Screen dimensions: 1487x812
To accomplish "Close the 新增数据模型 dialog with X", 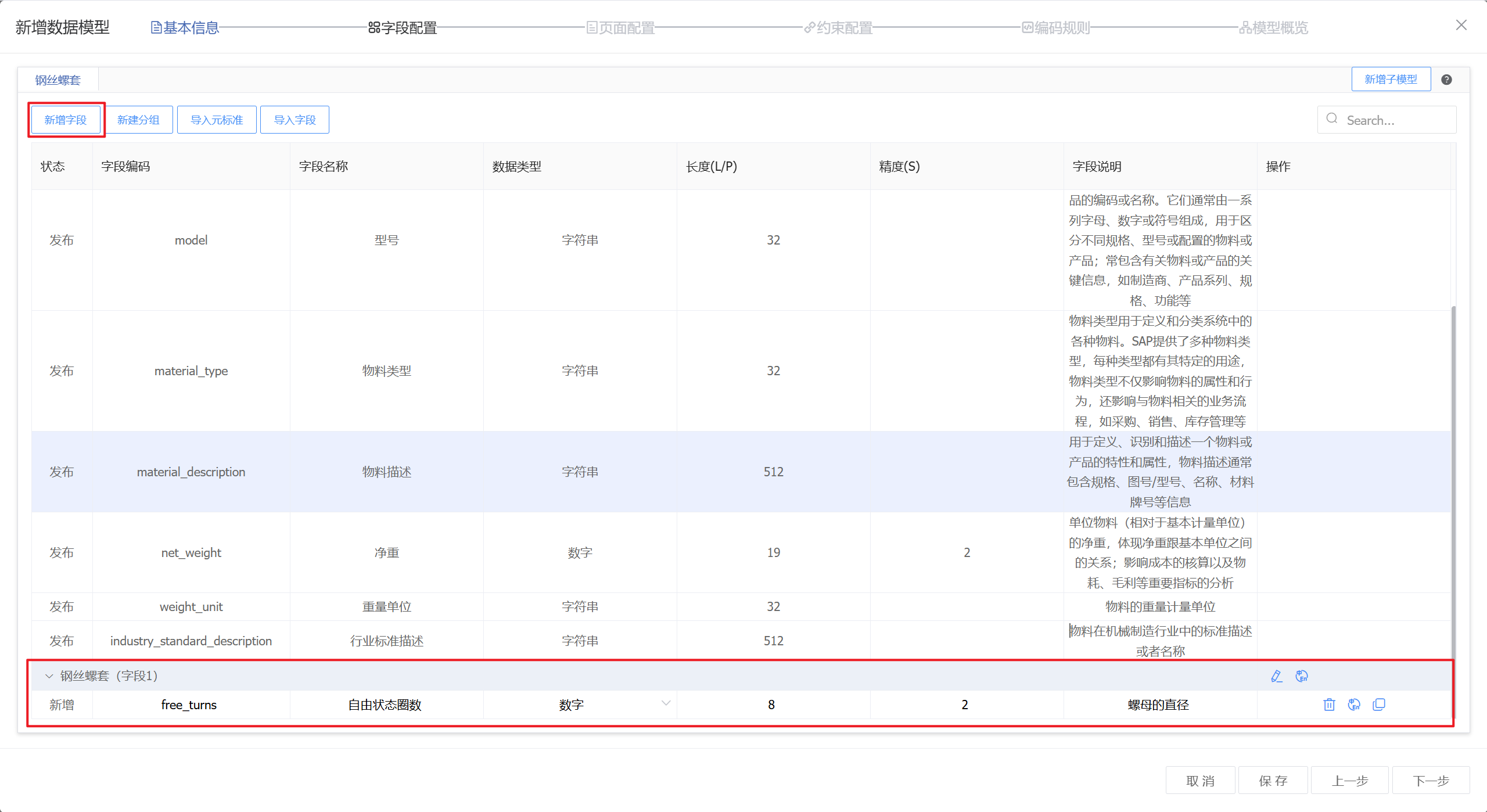I will tap(1461, 25).
